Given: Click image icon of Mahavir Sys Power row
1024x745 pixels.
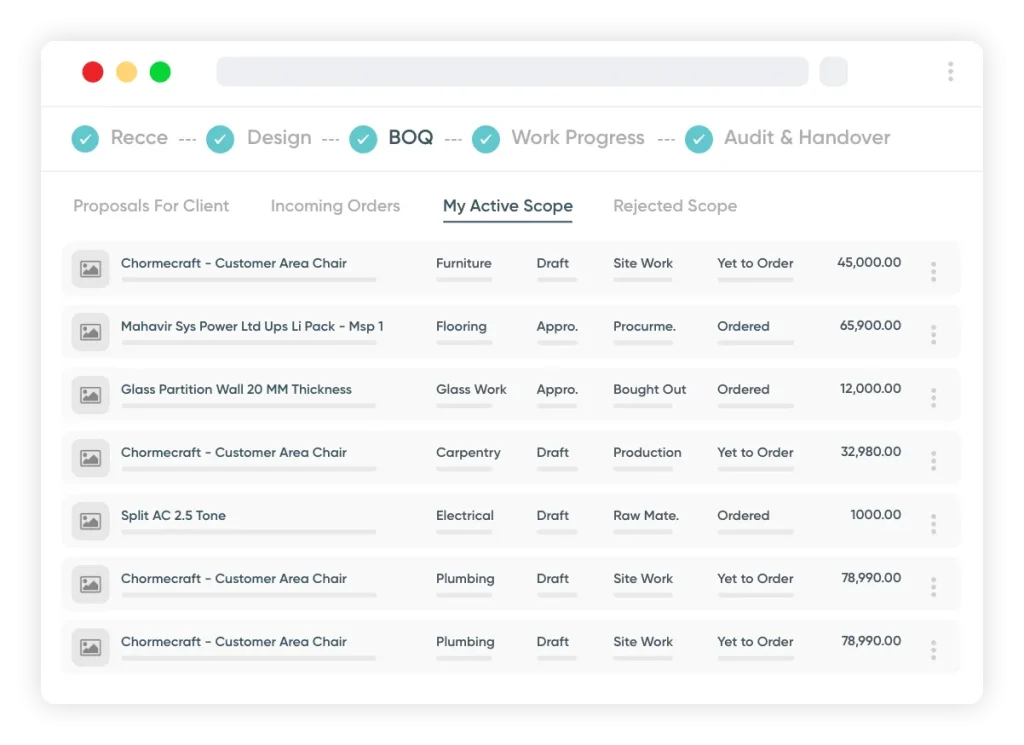Looking at the screenshot, I should (90, 332).
